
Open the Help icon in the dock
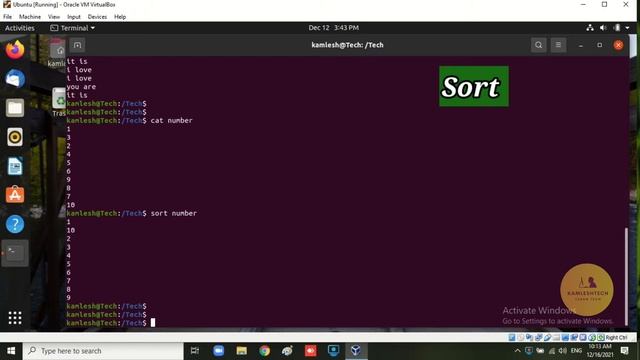tap(15, 224)
